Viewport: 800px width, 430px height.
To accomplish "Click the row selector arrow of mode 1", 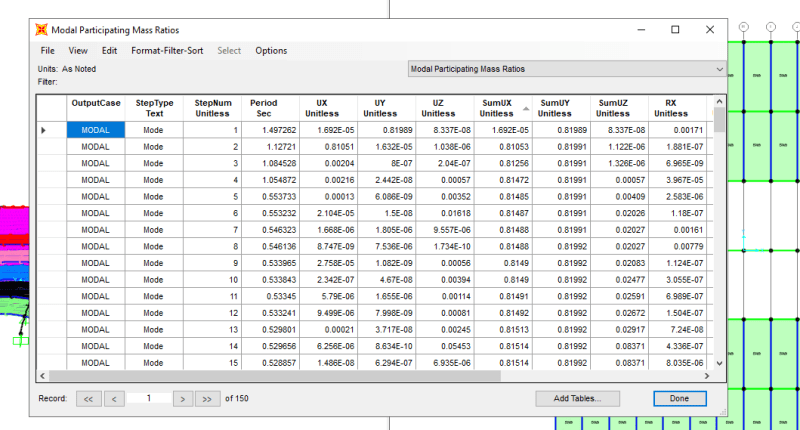I will coord(43,130).
